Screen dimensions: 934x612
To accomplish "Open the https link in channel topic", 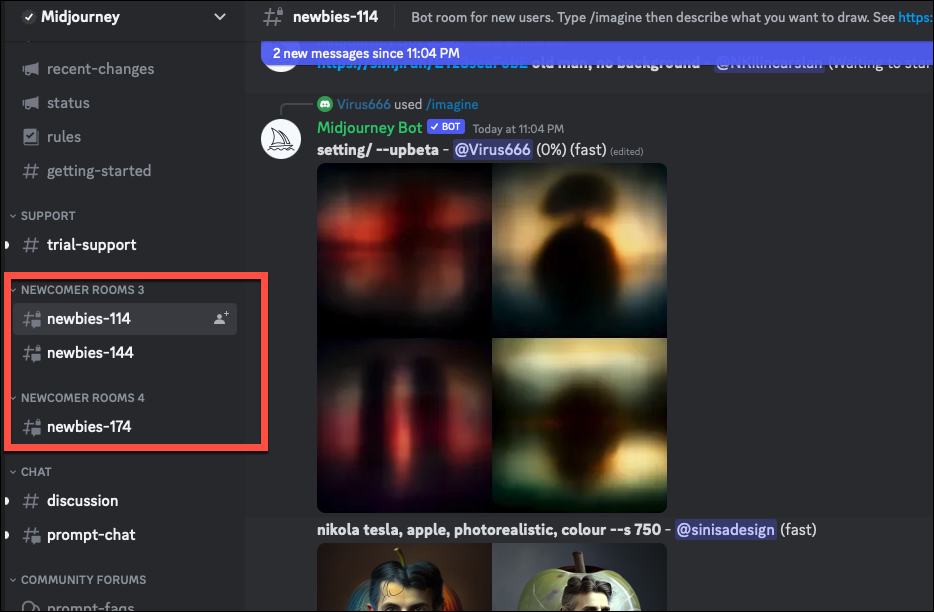I will pyautogui.click(x=915, y=17).
